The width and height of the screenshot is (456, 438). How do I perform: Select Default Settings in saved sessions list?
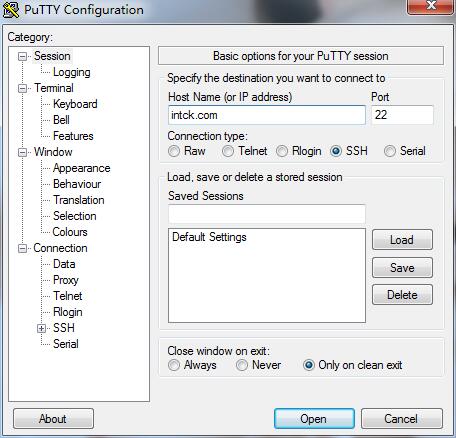(209, 237)
